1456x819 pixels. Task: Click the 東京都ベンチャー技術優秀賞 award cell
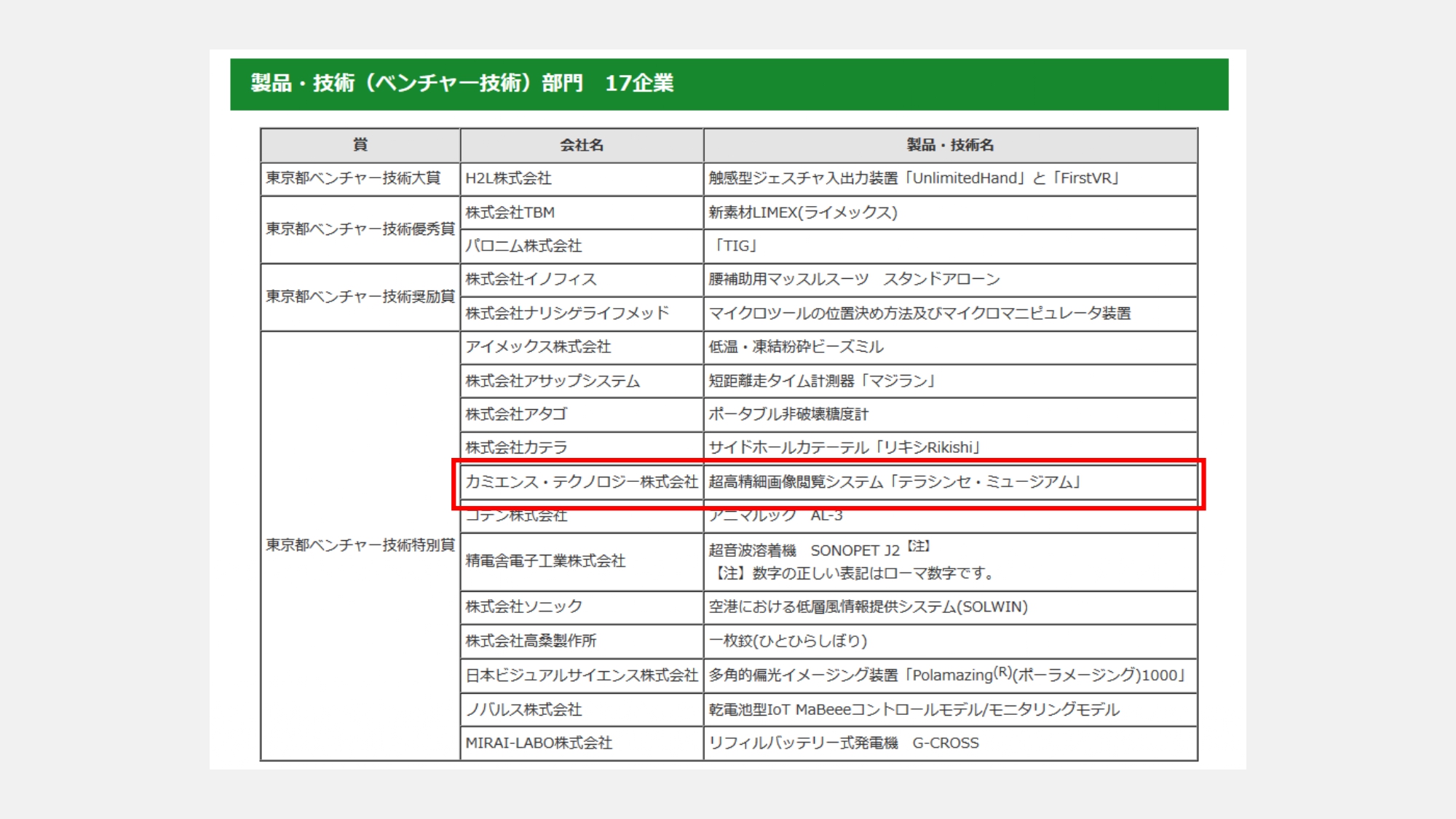point(360,229)
